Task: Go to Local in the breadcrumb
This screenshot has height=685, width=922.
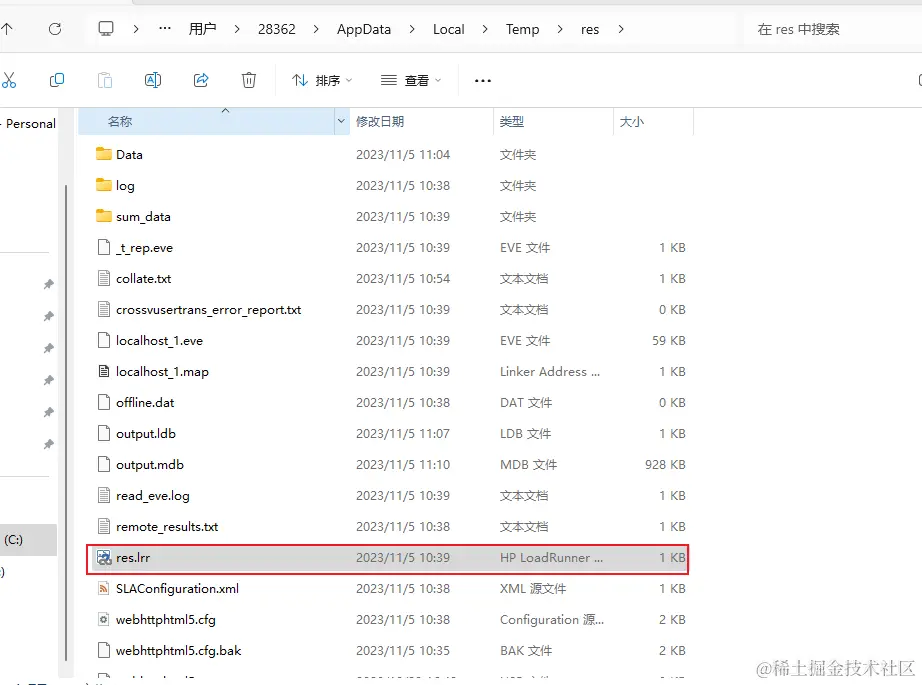Action: 449,29
